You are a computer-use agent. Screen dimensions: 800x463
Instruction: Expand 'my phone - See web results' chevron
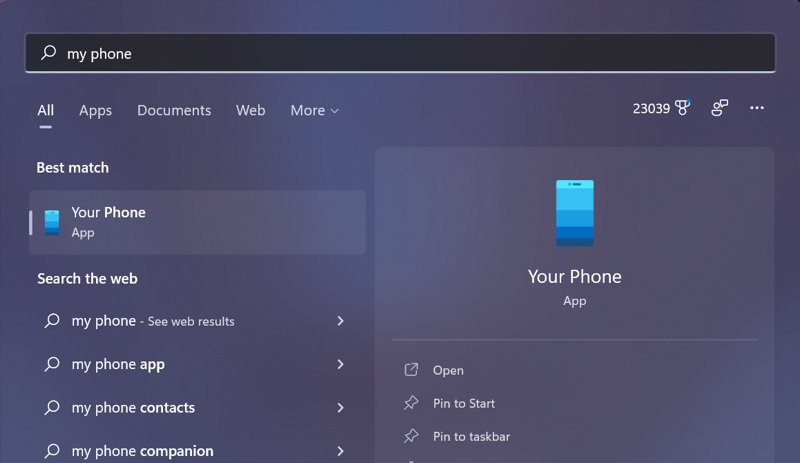(x=340, y=321)
